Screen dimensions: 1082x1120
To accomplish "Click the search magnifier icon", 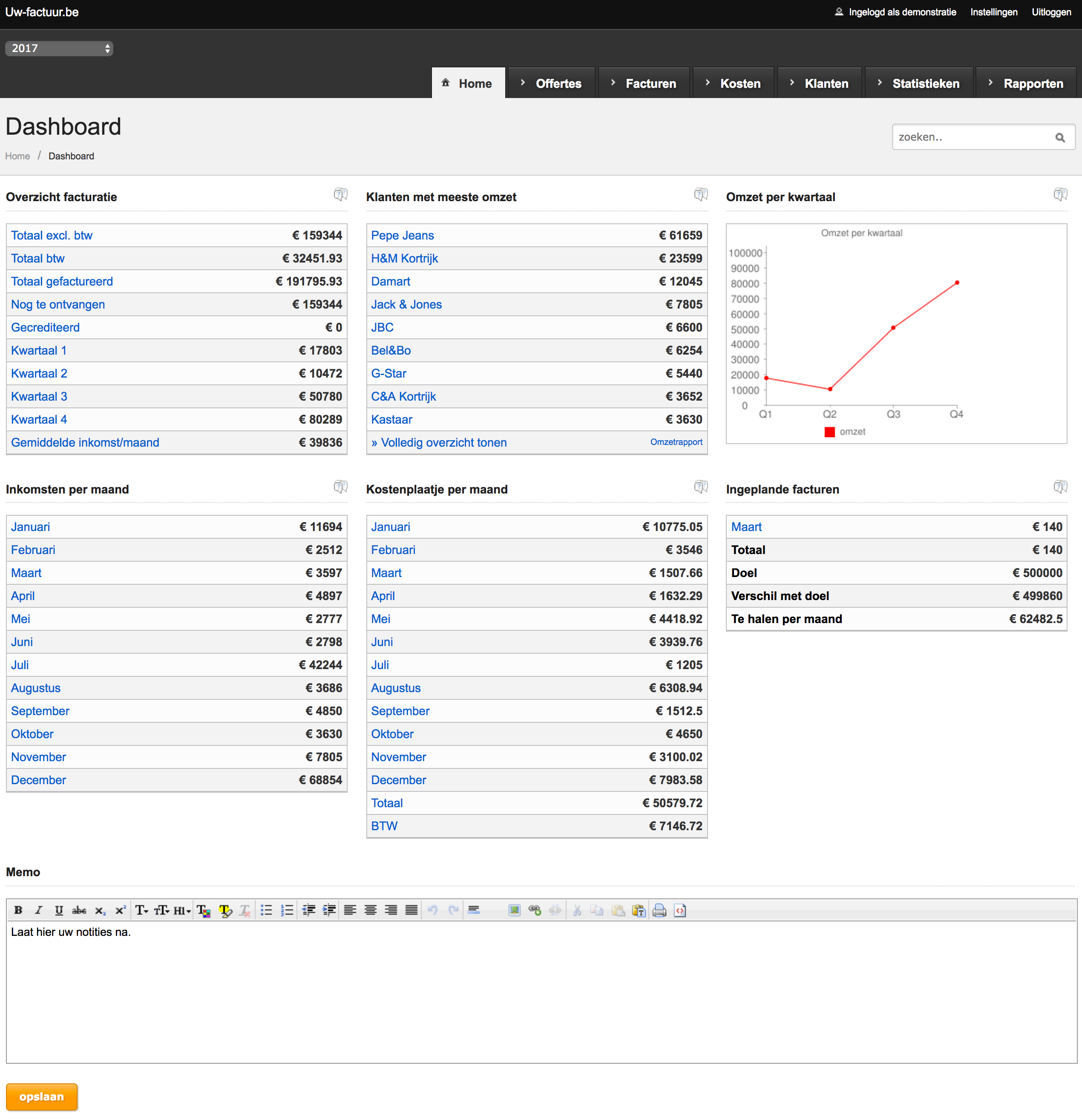I will click(1060, 138).
